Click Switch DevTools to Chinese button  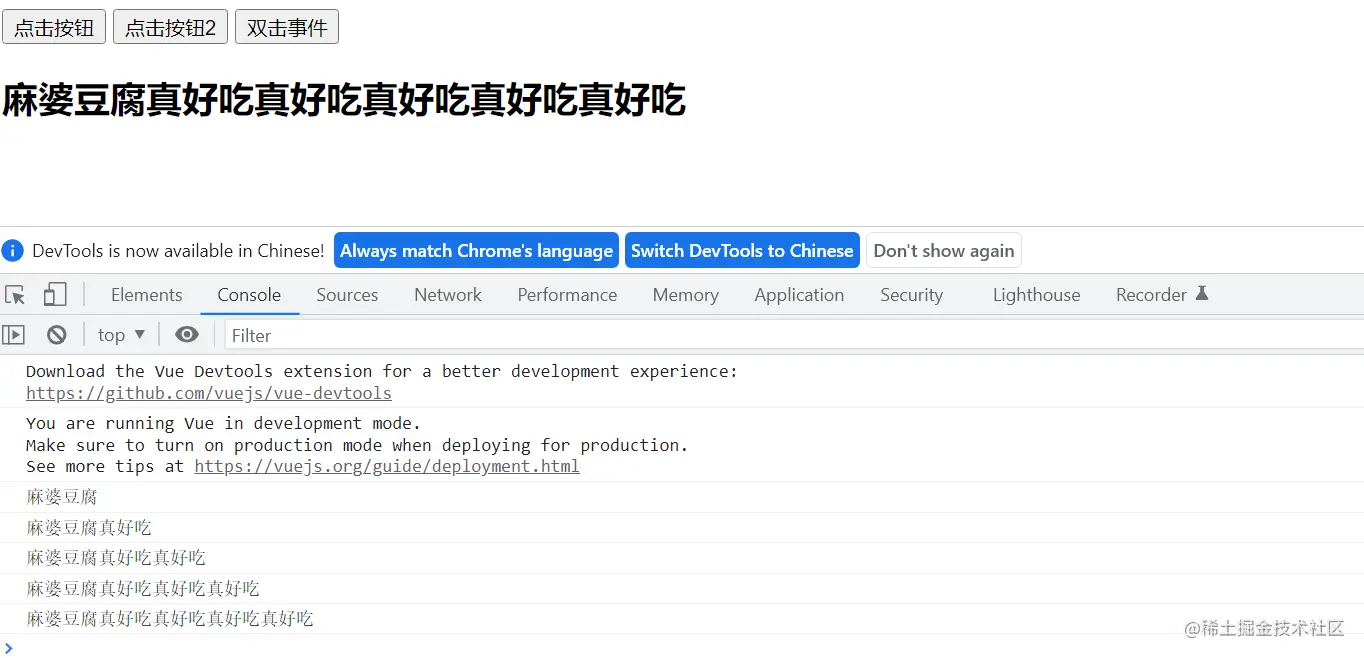tap(742, 251)
